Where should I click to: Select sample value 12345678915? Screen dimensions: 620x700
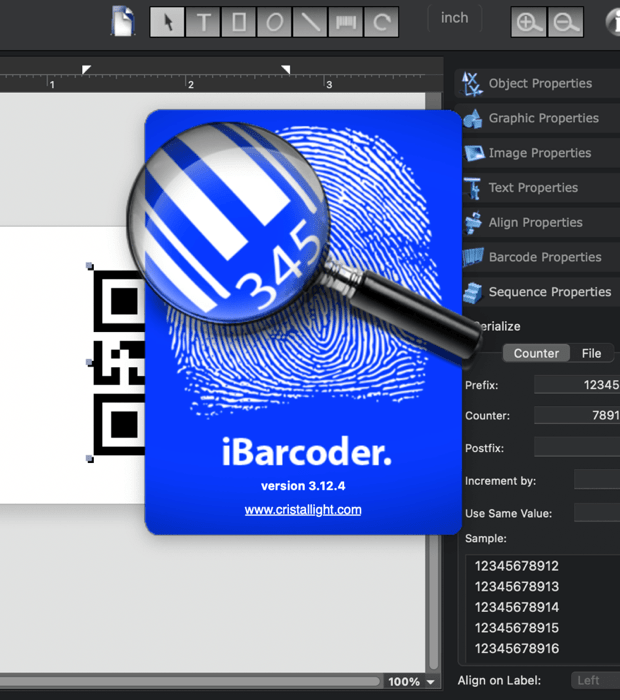(516, 628)
